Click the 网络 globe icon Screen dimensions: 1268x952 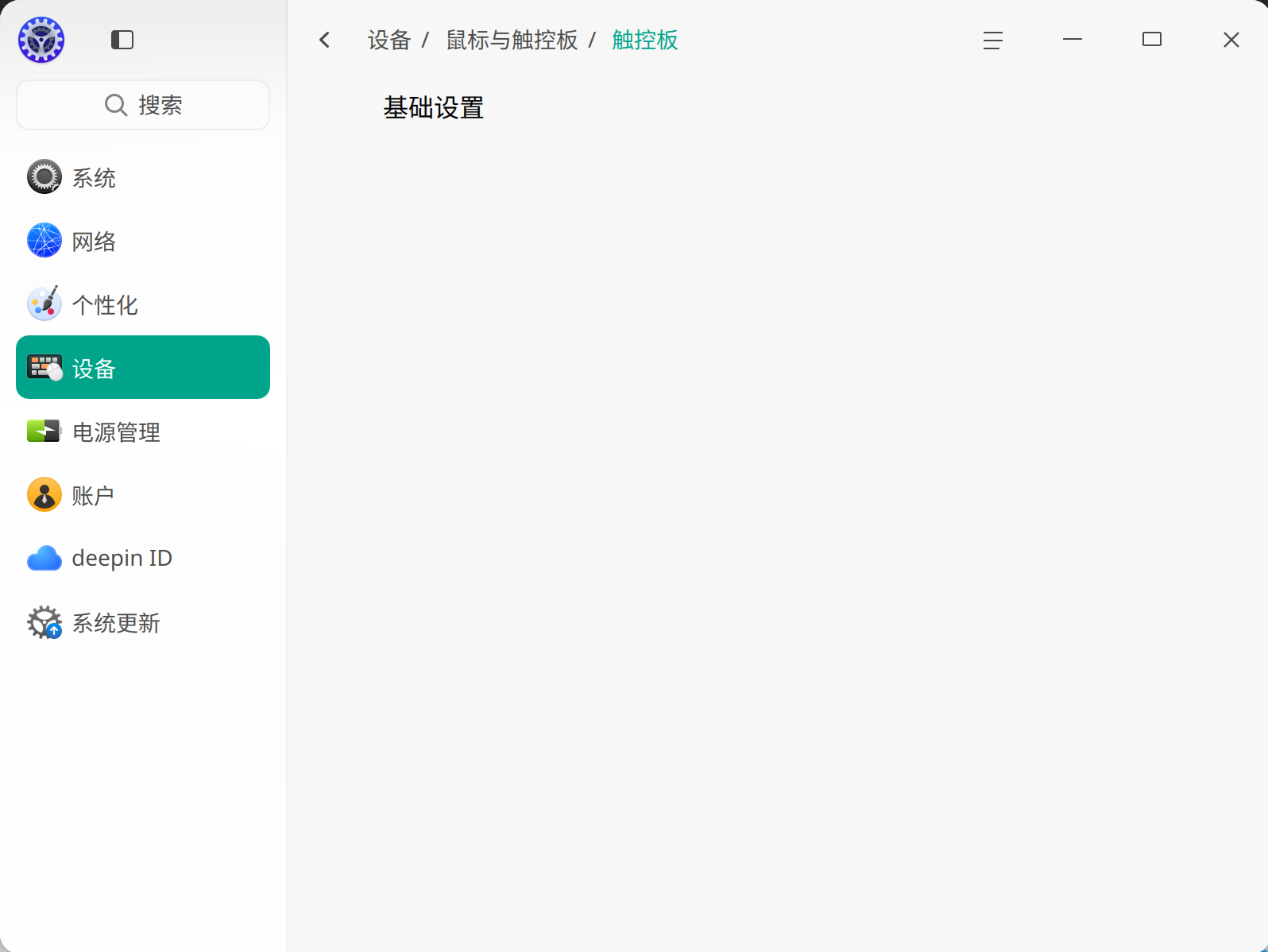44,241
